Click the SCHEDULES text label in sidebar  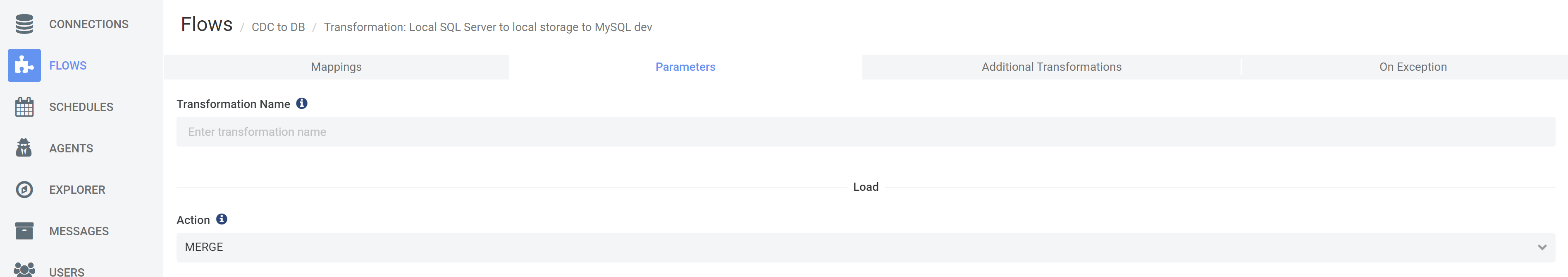(81, 107)
